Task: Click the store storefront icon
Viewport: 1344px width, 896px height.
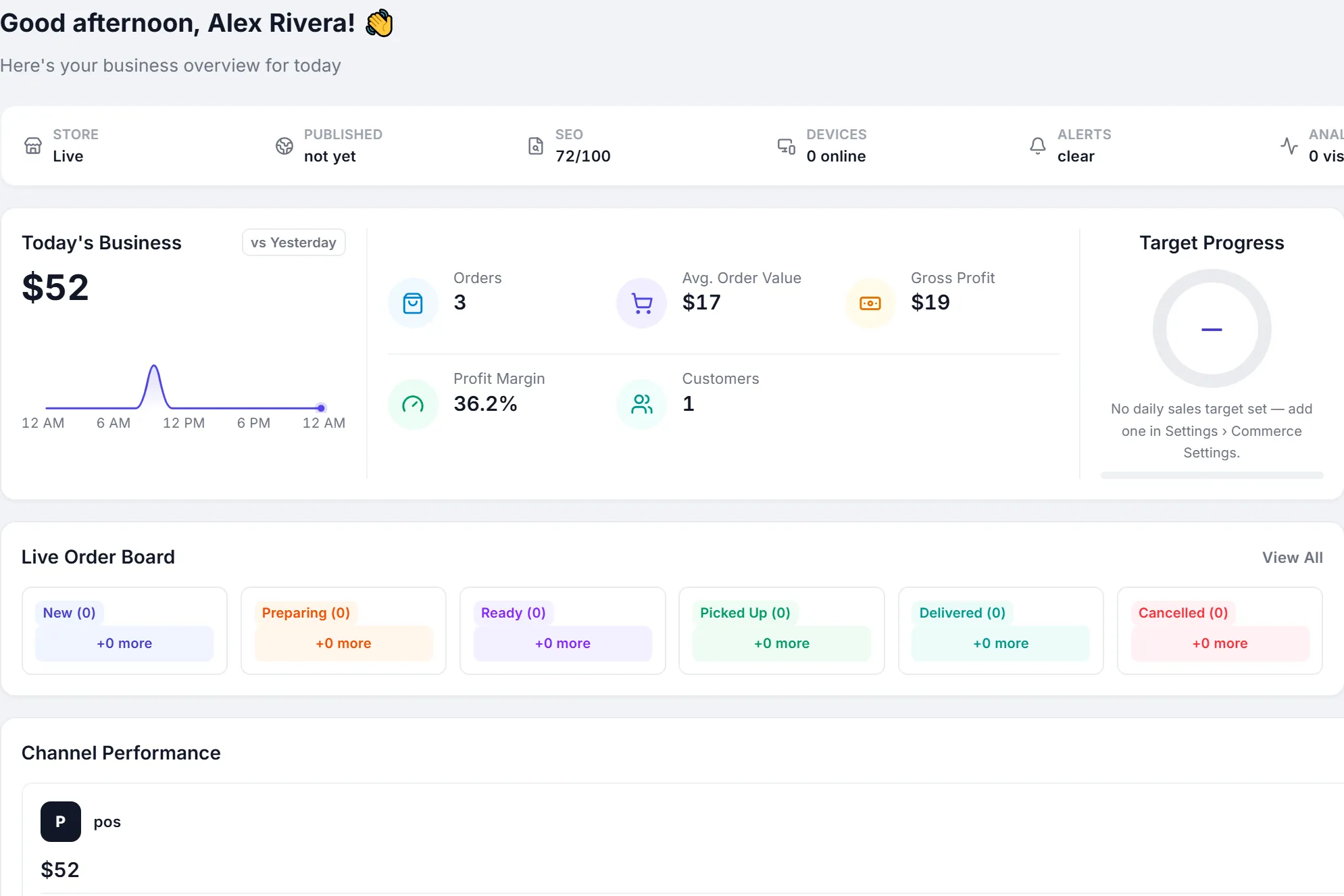Action: [33, 145]
